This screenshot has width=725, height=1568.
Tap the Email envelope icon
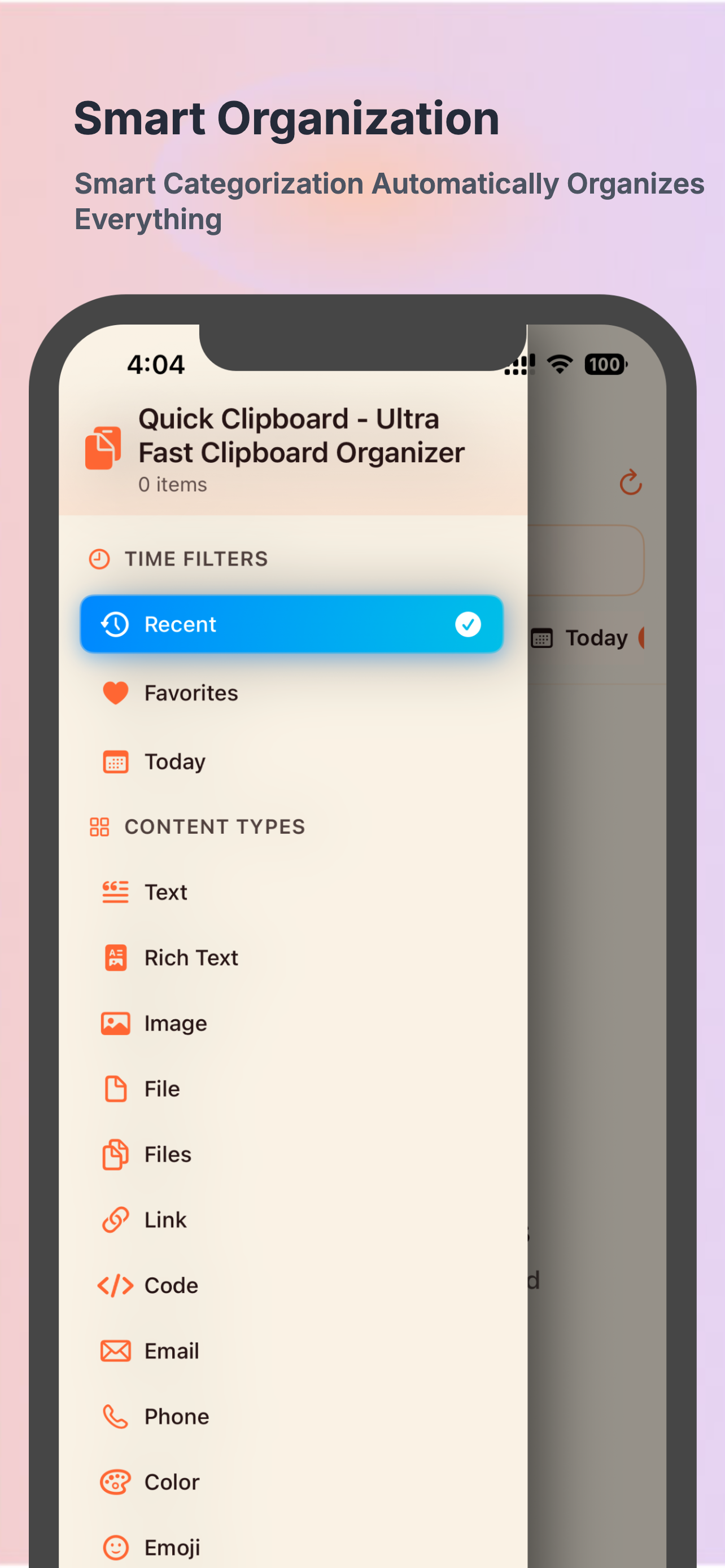[116, 1351]
